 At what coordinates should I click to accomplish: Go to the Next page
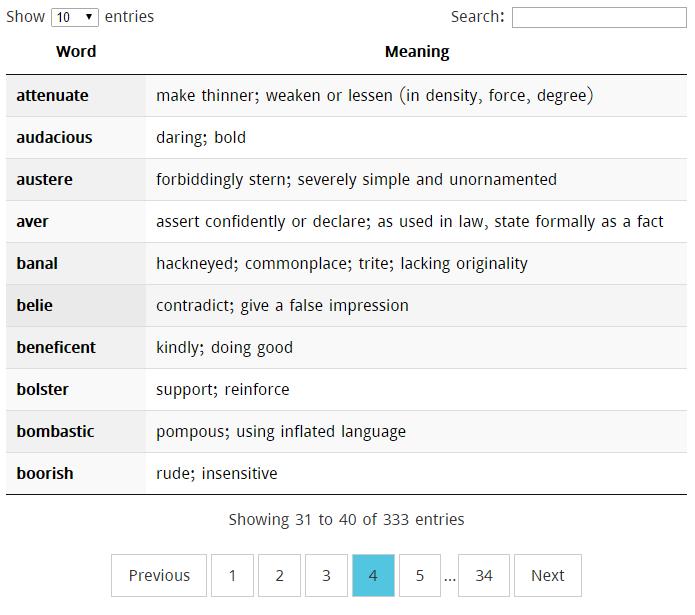pyautogui.click(x=547, y=575)
